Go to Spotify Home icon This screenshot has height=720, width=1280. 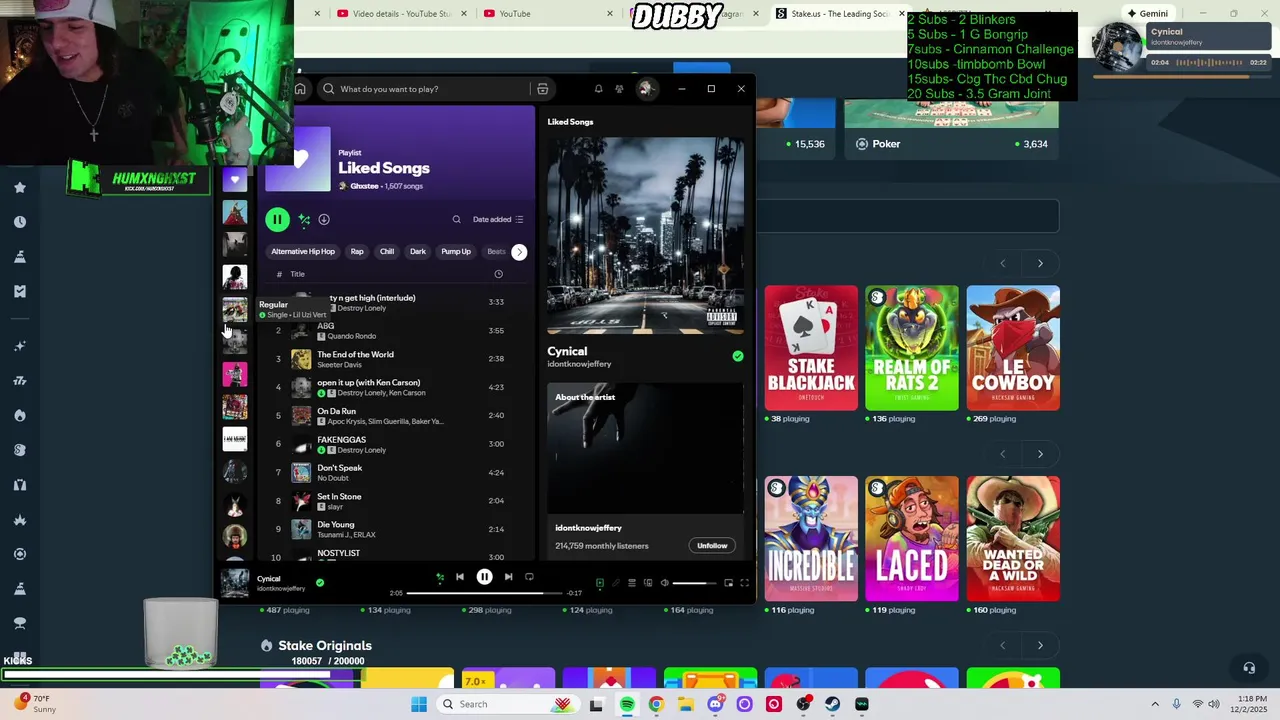click(300, 89)
